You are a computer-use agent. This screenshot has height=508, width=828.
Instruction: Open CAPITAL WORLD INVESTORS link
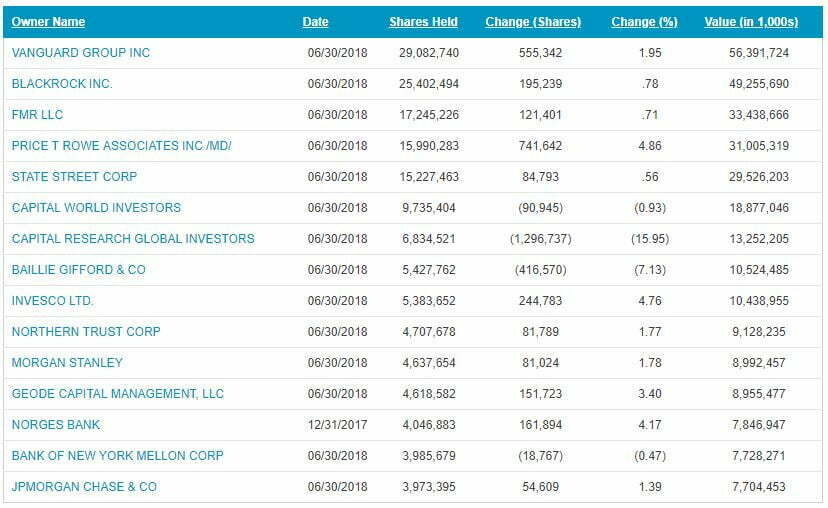tap(96, 208)
